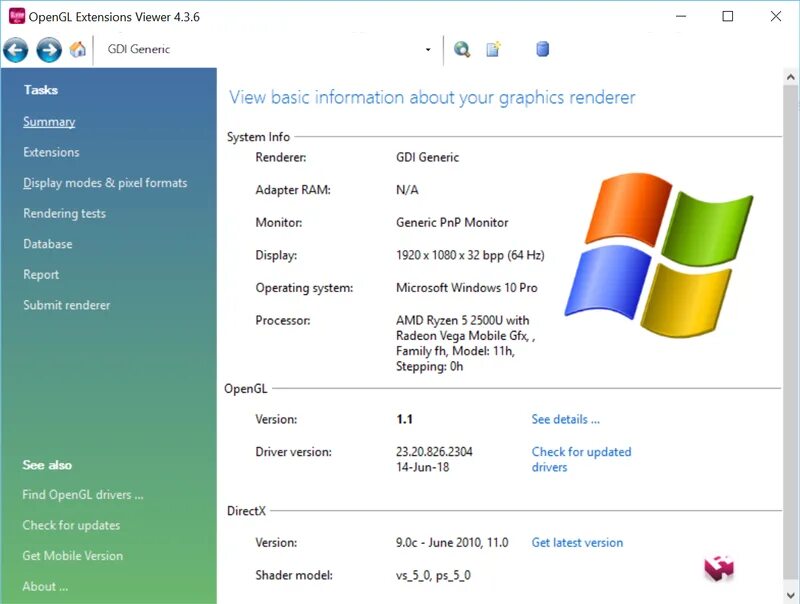Minimize the OpenGL Extensions Viewer window

point(681,16)
